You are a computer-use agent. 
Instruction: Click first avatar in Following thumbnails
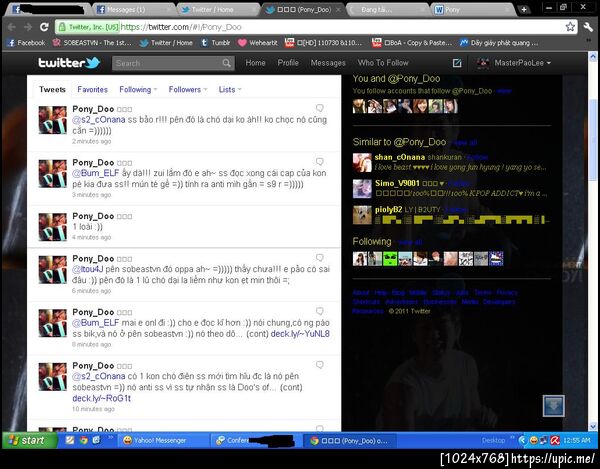(360, 259)
